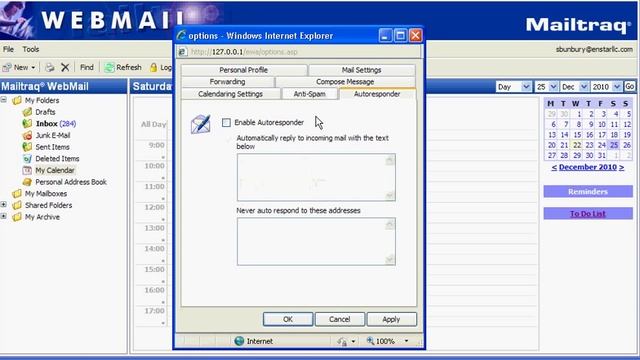Open the December 2010 month link
This screenshot has height=360, width=640.
(x=588, y=167)
